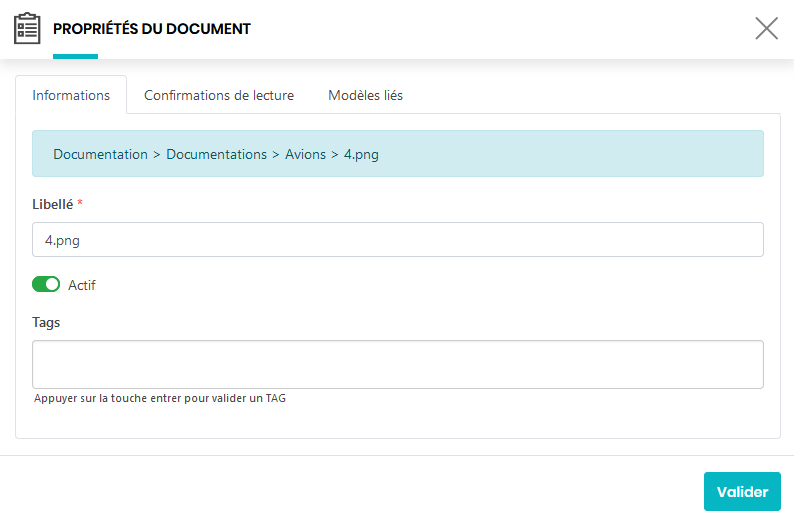Switch to the Informations tab
794x526 pixels.
(71, 96)
